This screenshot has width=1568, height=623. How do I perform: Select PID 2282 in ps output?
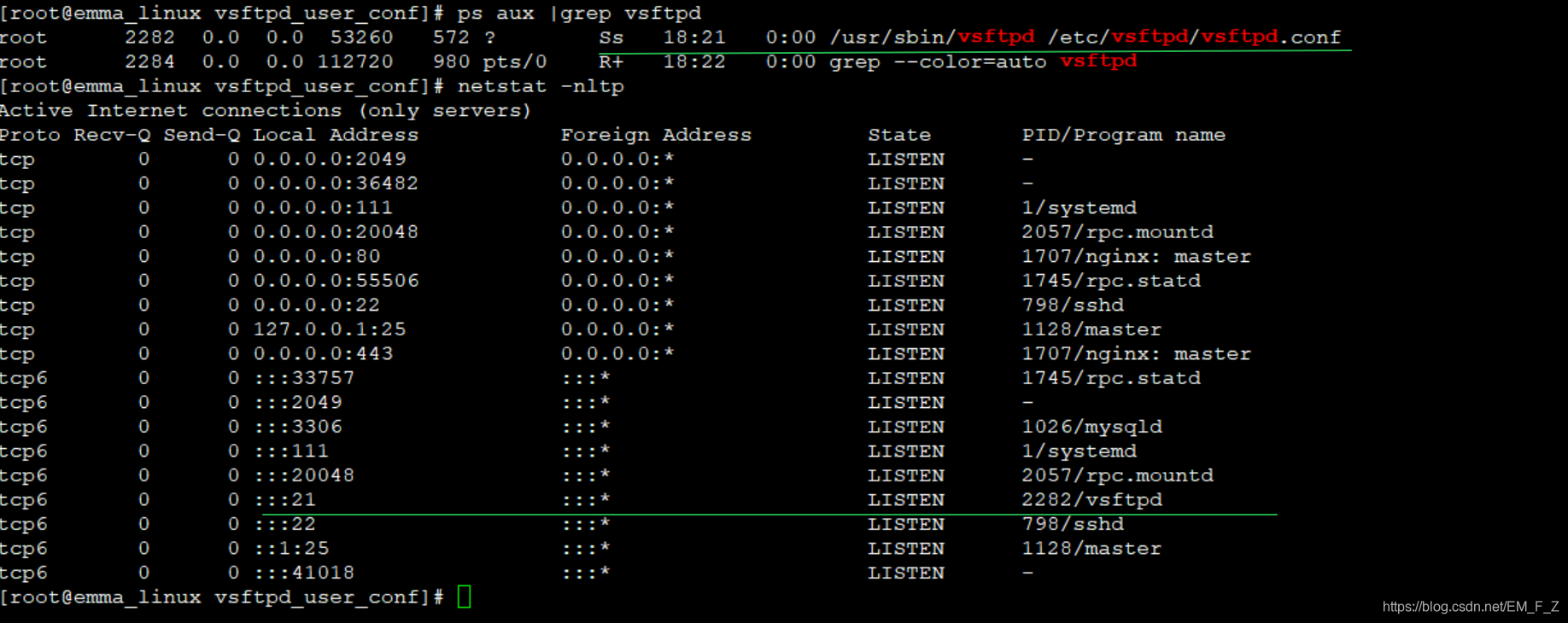[x=149, y=38]
